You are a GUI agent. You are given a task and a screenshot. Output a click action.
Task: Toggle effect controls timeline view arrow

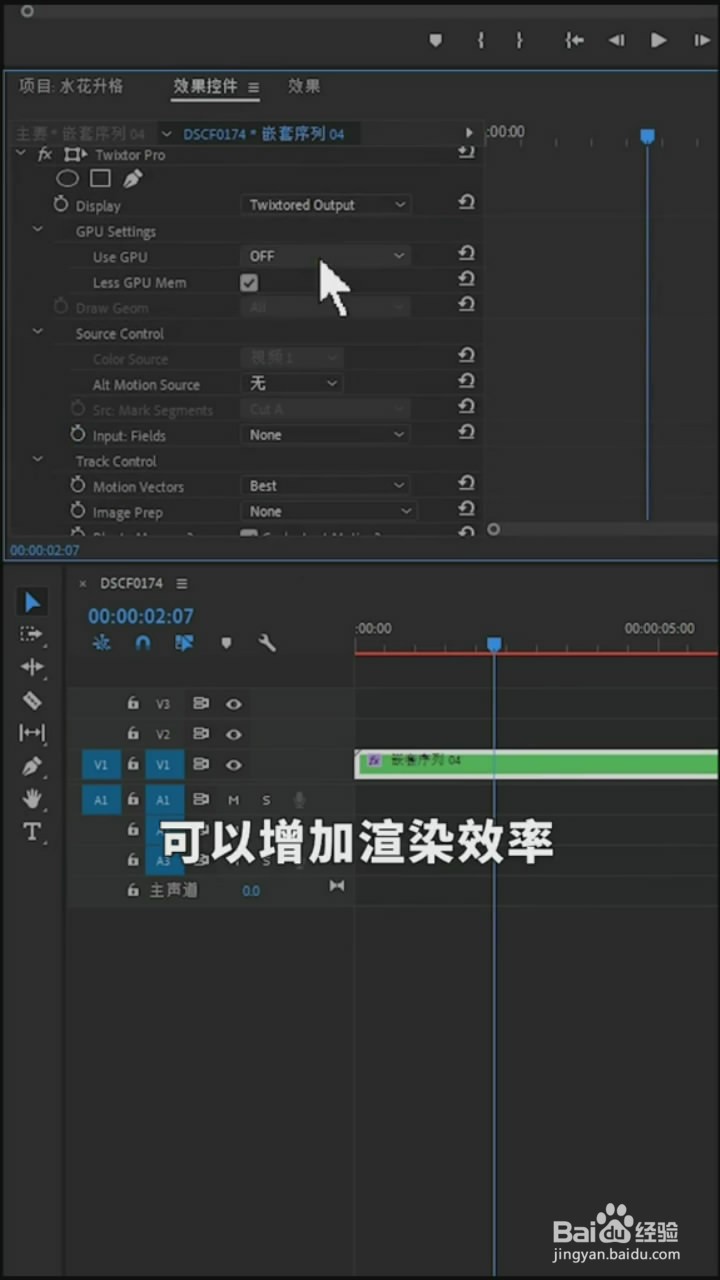click(x=469, y=132)
